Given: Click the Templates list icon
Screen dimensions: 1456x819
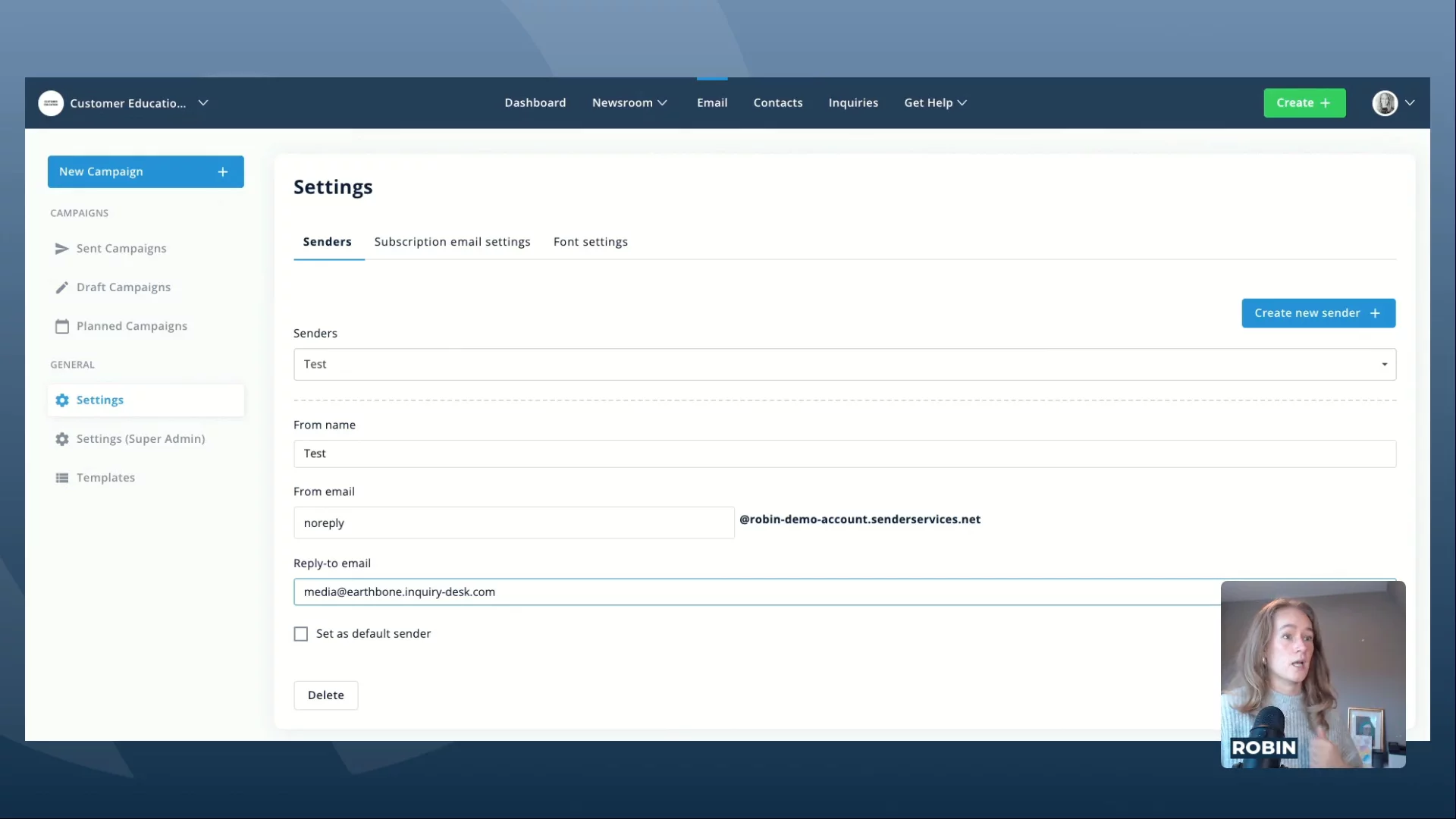Looking at the screenshot, I should [61, 478].
